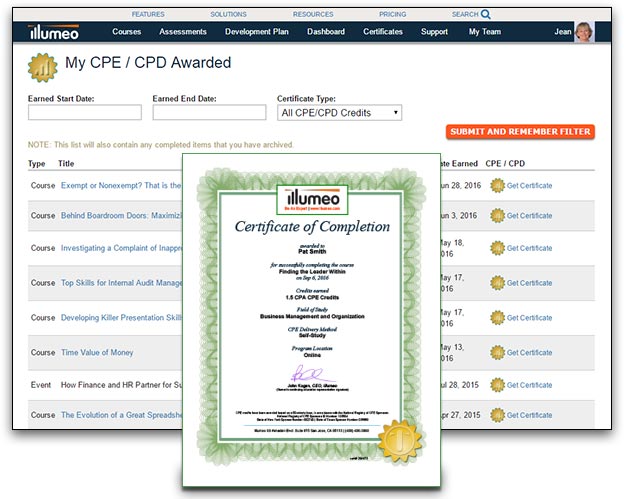624x499 pixels.
Task: Open the Certificate Type dropdown
Action: click(x=339, y=113)
